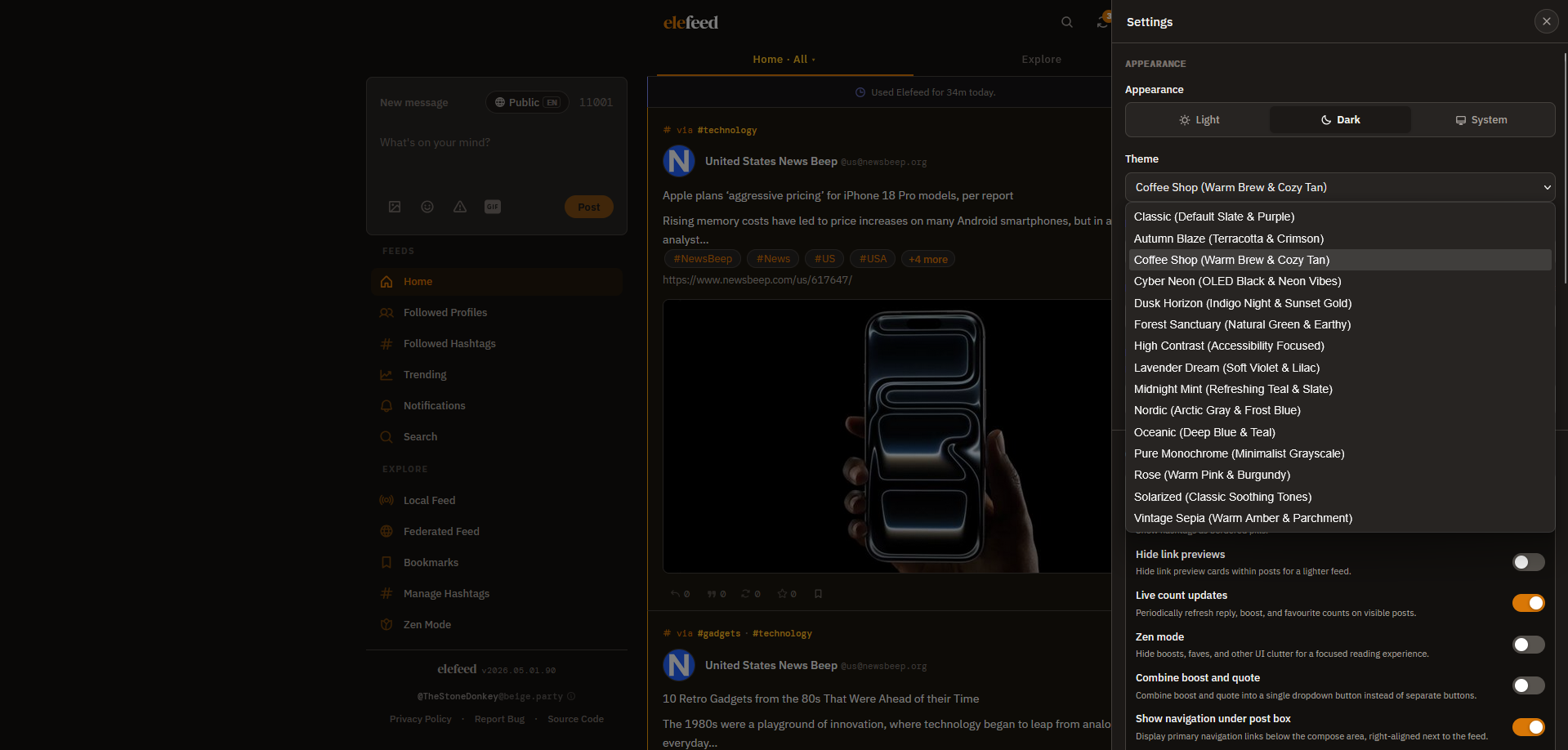
Task: Choose High Contrast theme option
Action: (x=1340, y=346)
